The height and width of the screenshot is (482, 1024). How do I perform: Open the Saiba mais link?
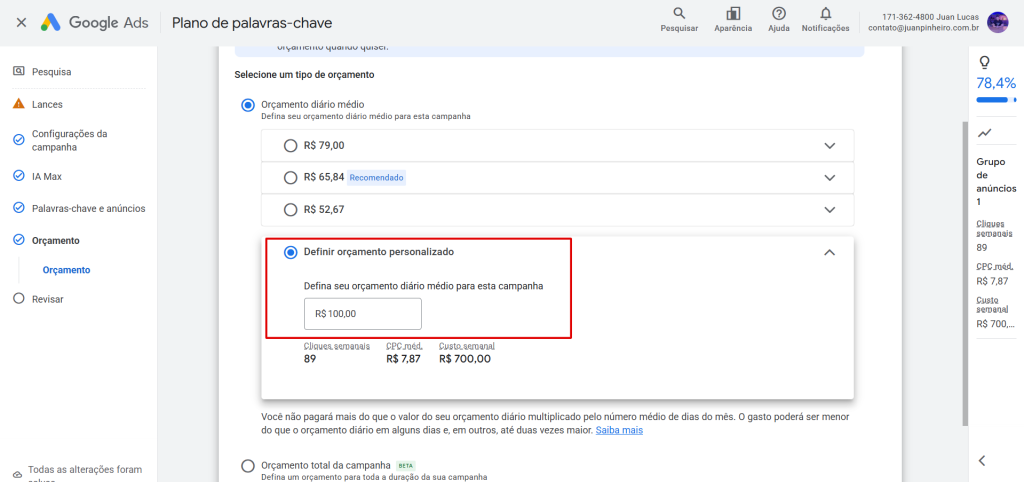[x=619, y=430]
